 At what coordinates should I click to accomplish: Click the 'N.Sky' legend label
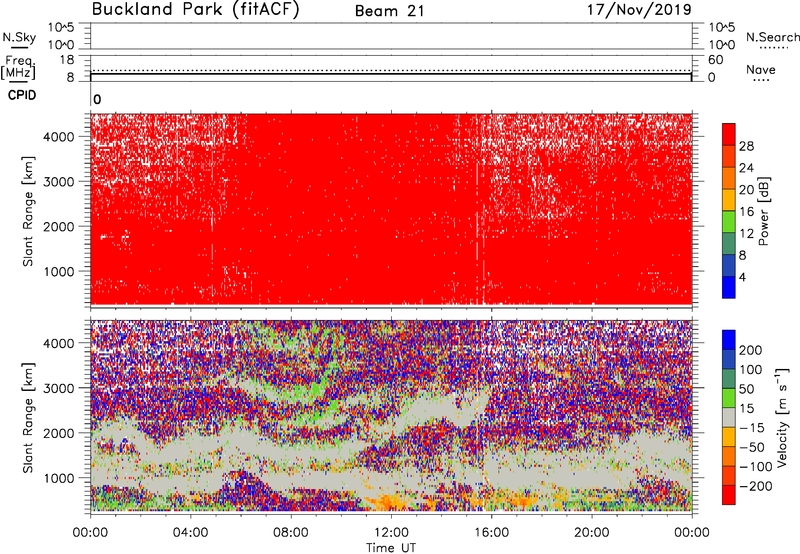(19, 37)
